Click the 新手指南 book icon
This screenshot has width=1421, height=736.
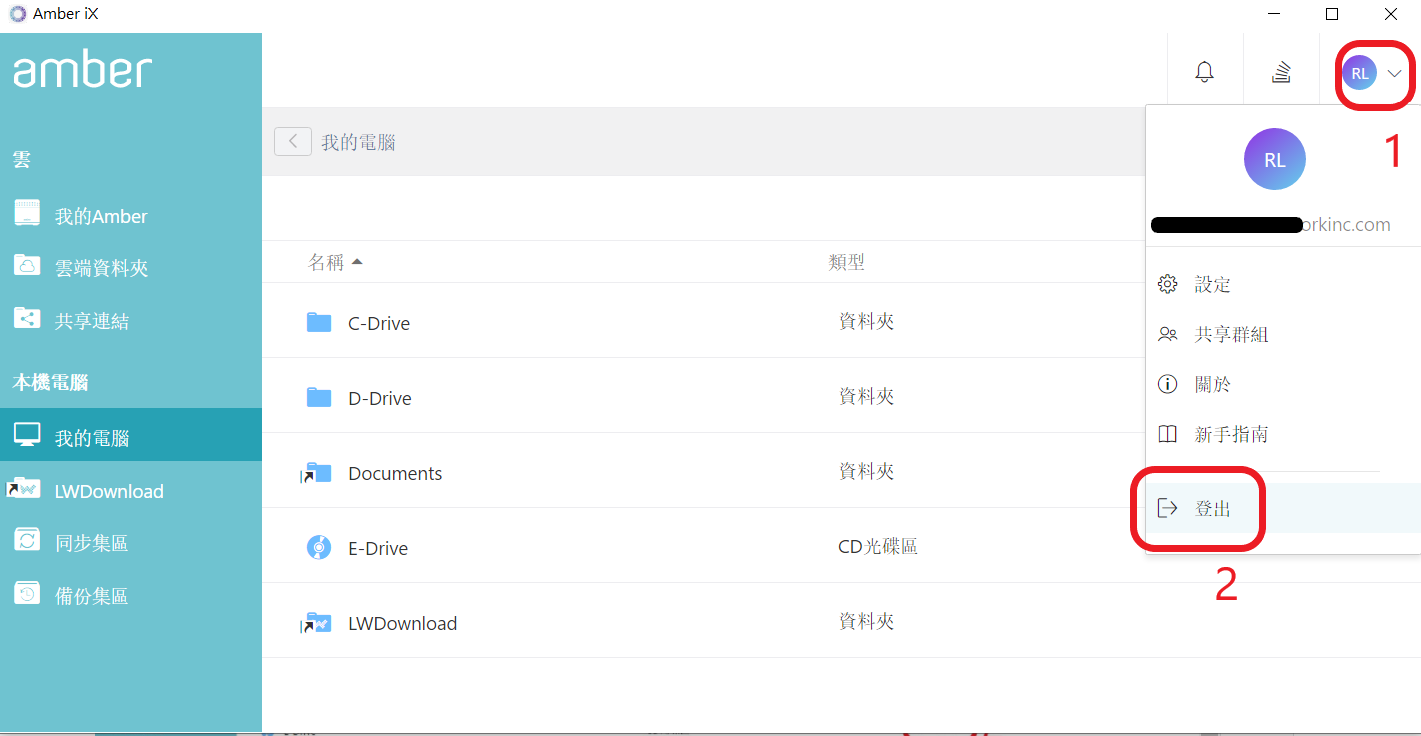point(1167,434)
